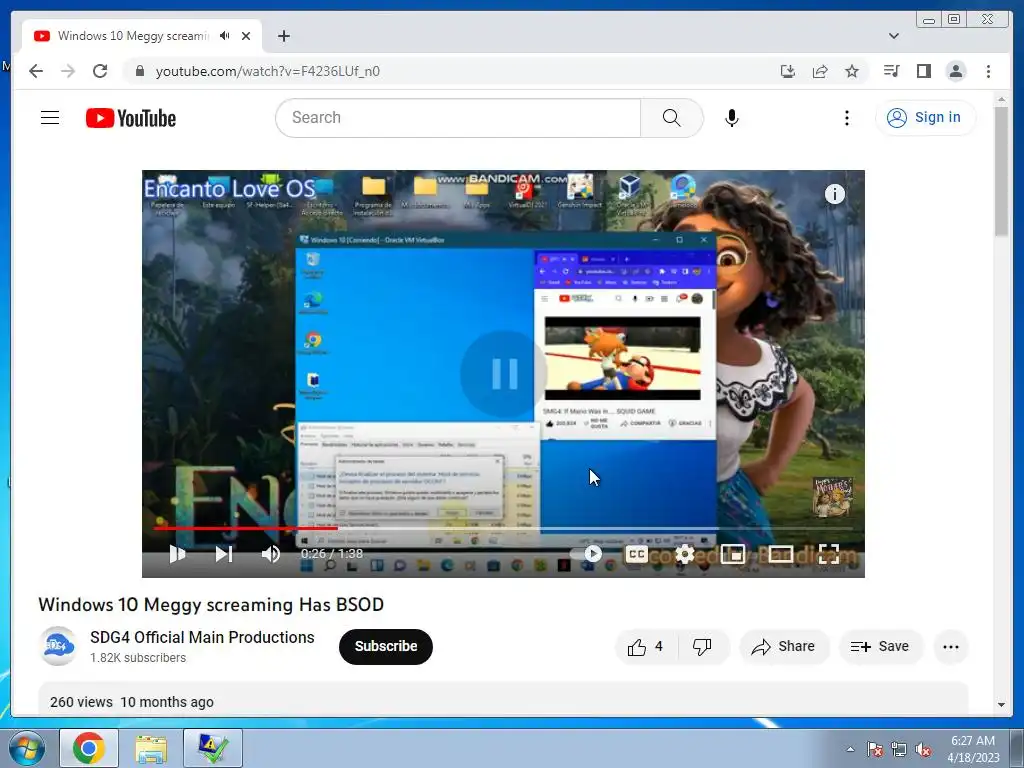Show hidden system tray icons arrow

coord(850,749)
